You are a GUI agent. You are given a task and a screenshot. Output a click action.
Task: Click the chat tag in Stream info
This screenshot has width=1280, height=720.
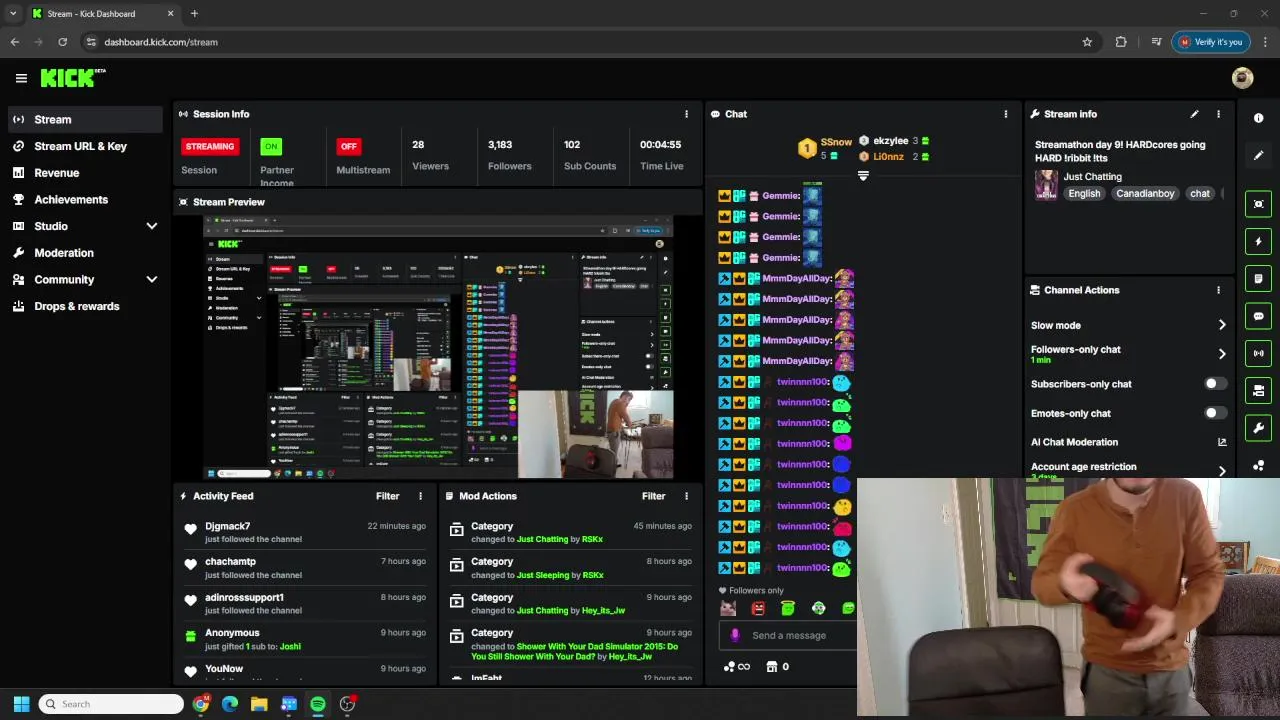(1200, 193)
